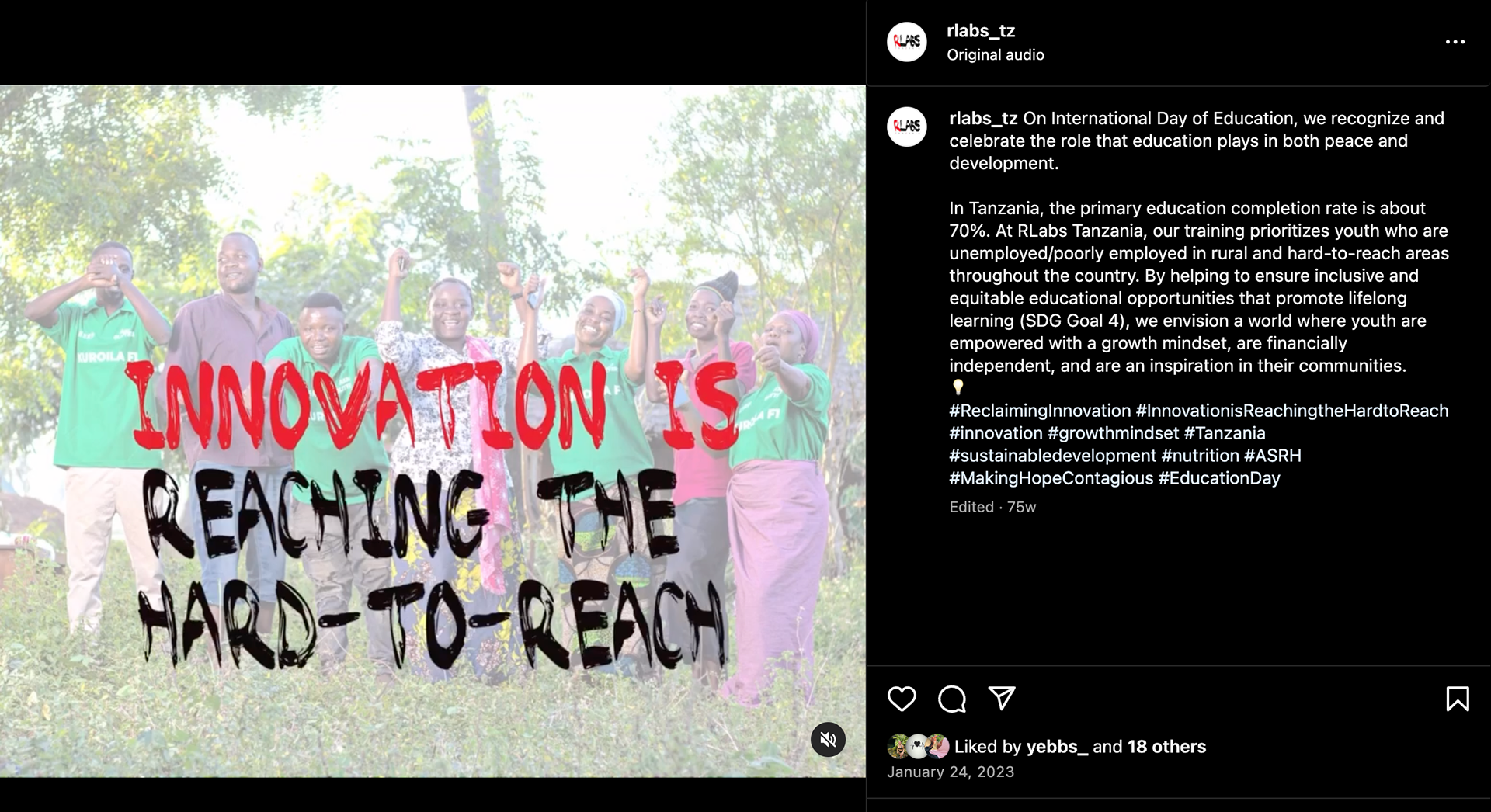Open rlabs_tz username in the post header
The height and width of the screenshot is (812, 1491).
981,31
